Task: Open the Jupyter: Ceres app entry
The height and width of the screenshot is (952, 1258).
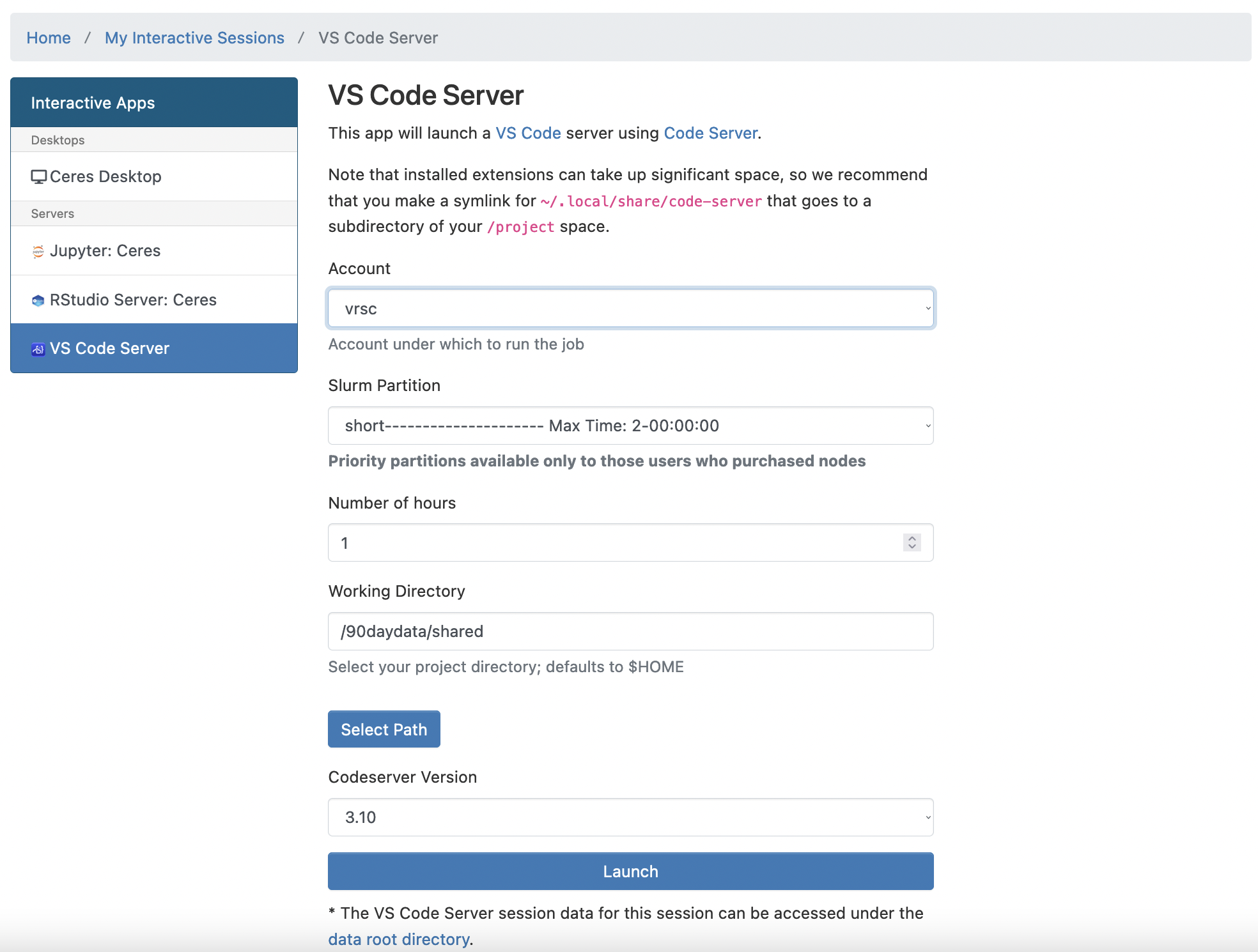Action: (x=154, y=251)
